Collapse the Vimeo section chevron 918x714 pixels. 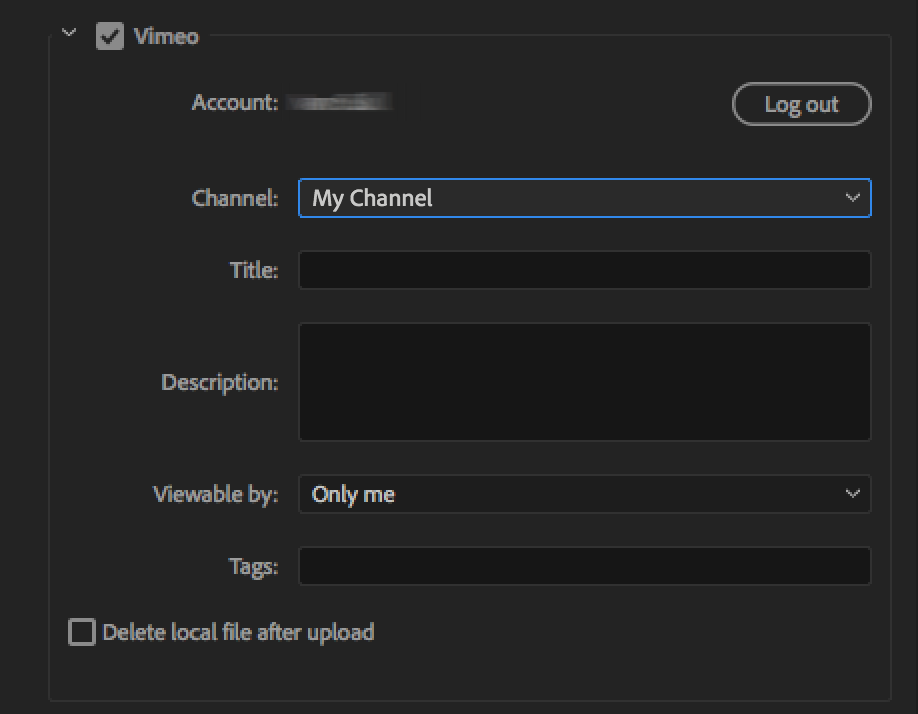[x=69, y=32]
